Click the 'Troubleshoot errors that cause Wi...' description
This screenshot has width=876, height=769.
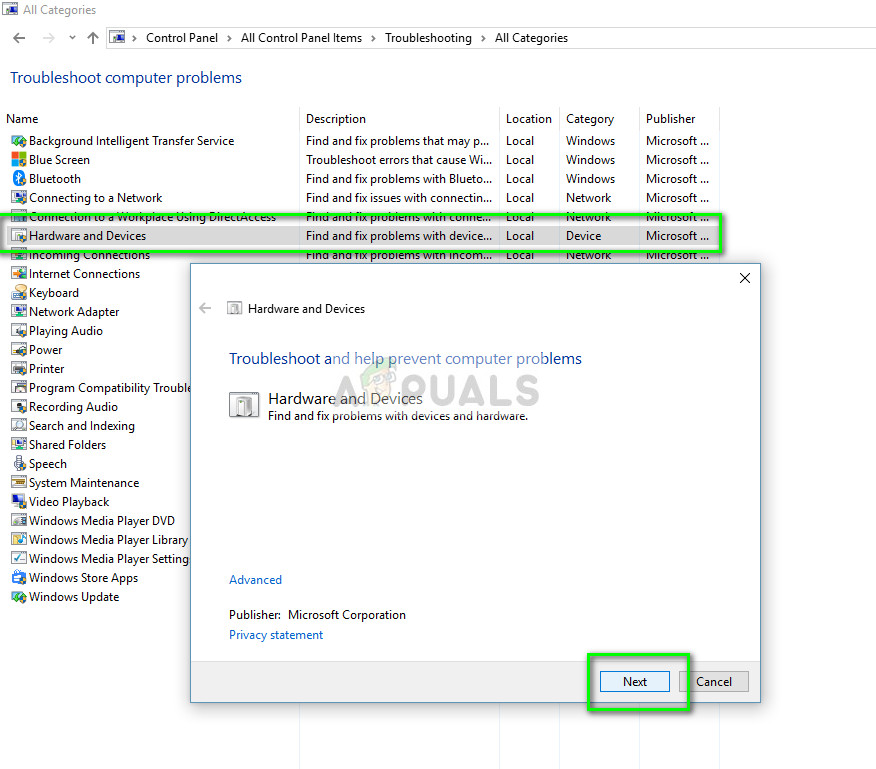click(x=399, y=160)
